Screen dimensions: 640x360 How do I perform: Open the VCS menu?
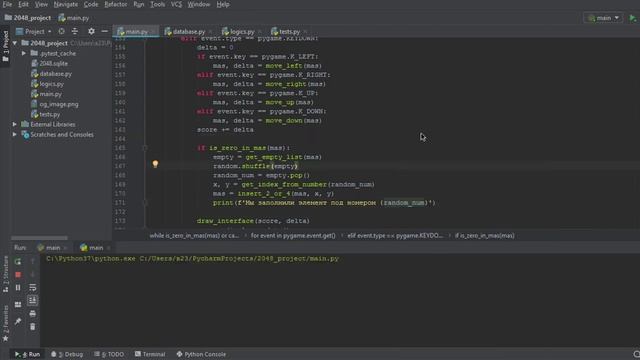click(176, 4)
